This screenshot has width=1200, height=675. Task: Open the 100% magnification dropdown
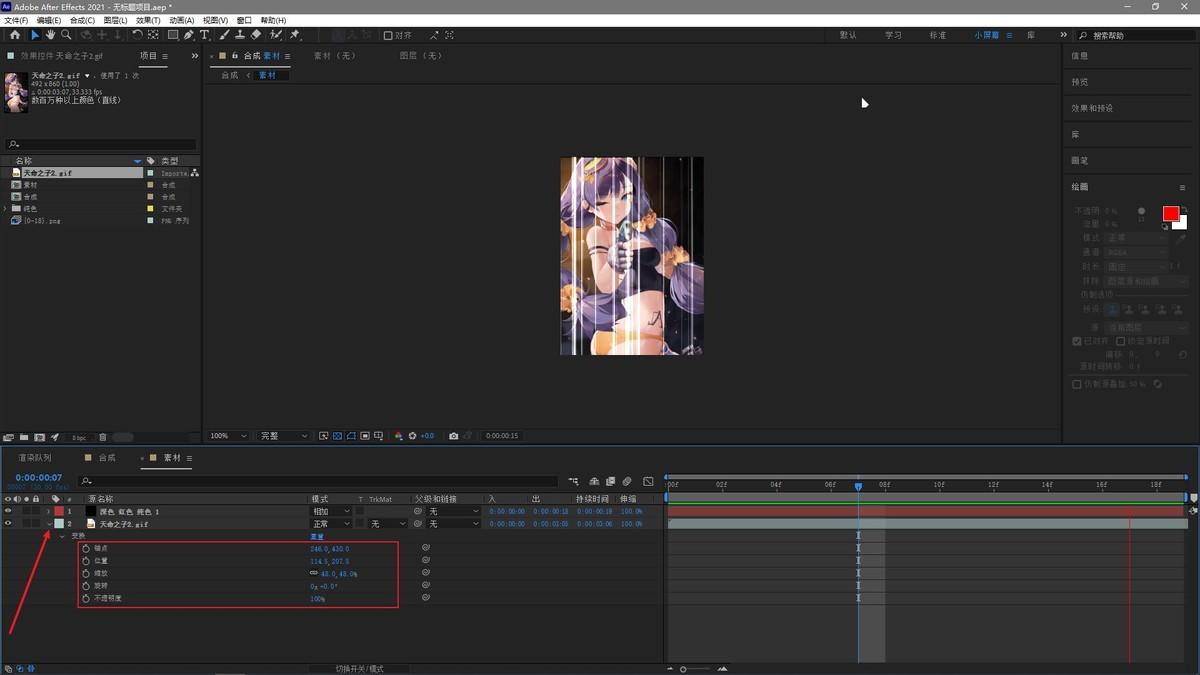coord(228,436)
